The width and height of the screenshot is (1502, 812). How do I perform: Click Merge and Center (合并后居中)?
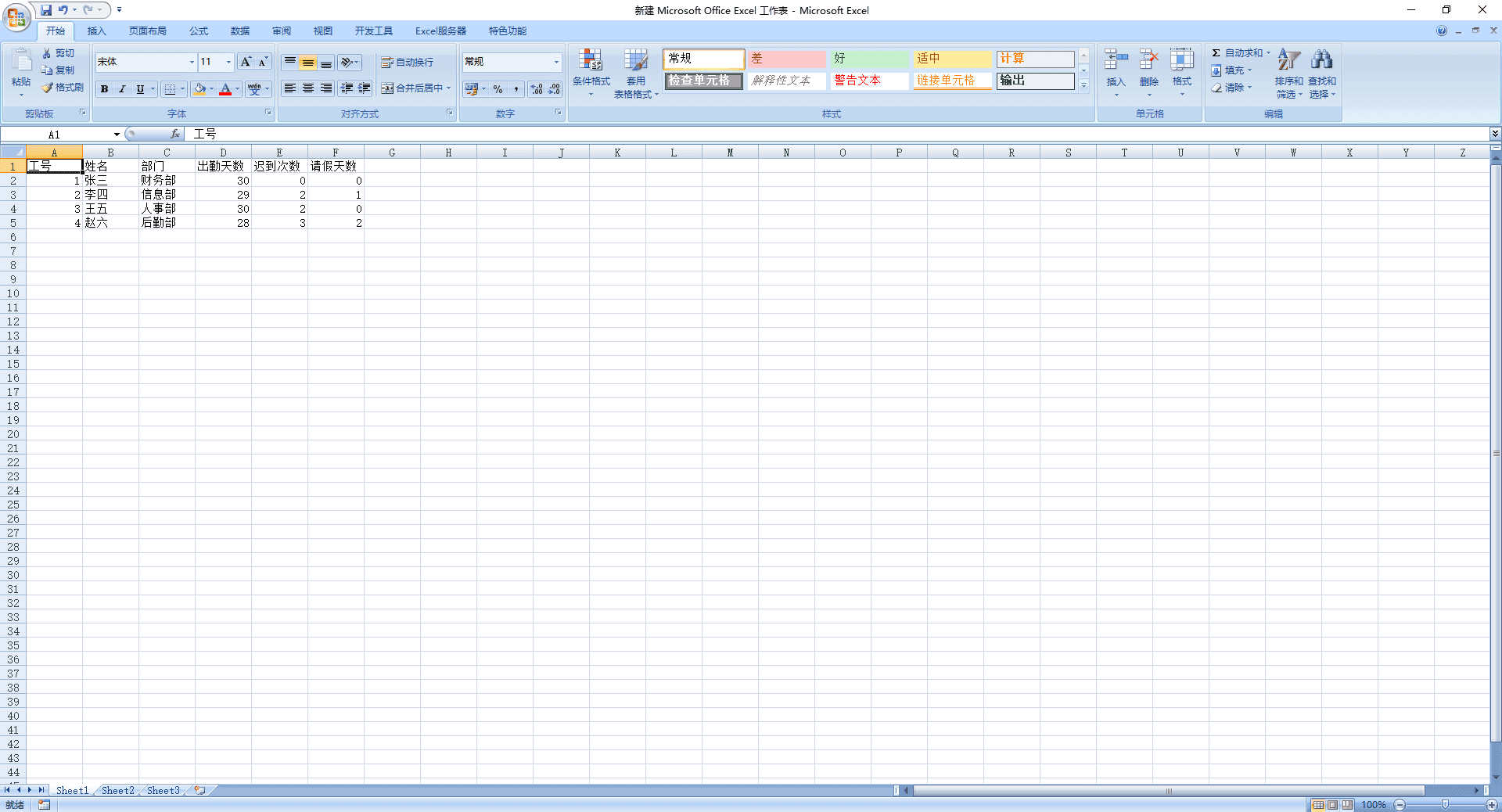(x=411, y=88)
